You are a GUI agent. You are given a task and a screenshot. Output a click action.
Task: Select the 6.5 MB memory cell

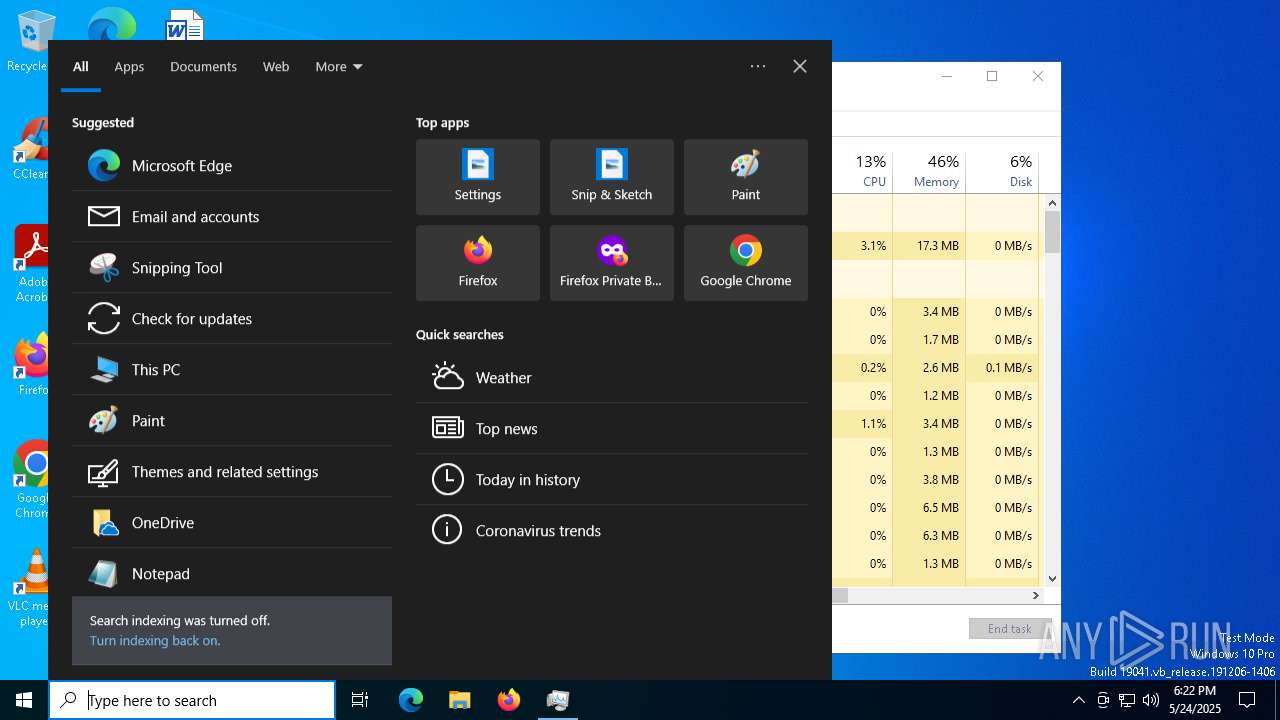coord(929,508)
